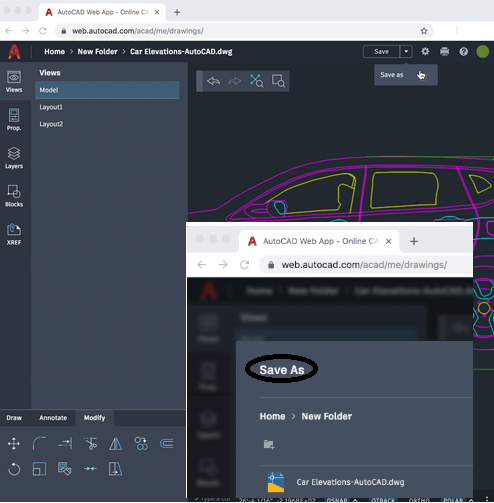
Task: Bookmark page with the star icon
Action: coord(424,31)
